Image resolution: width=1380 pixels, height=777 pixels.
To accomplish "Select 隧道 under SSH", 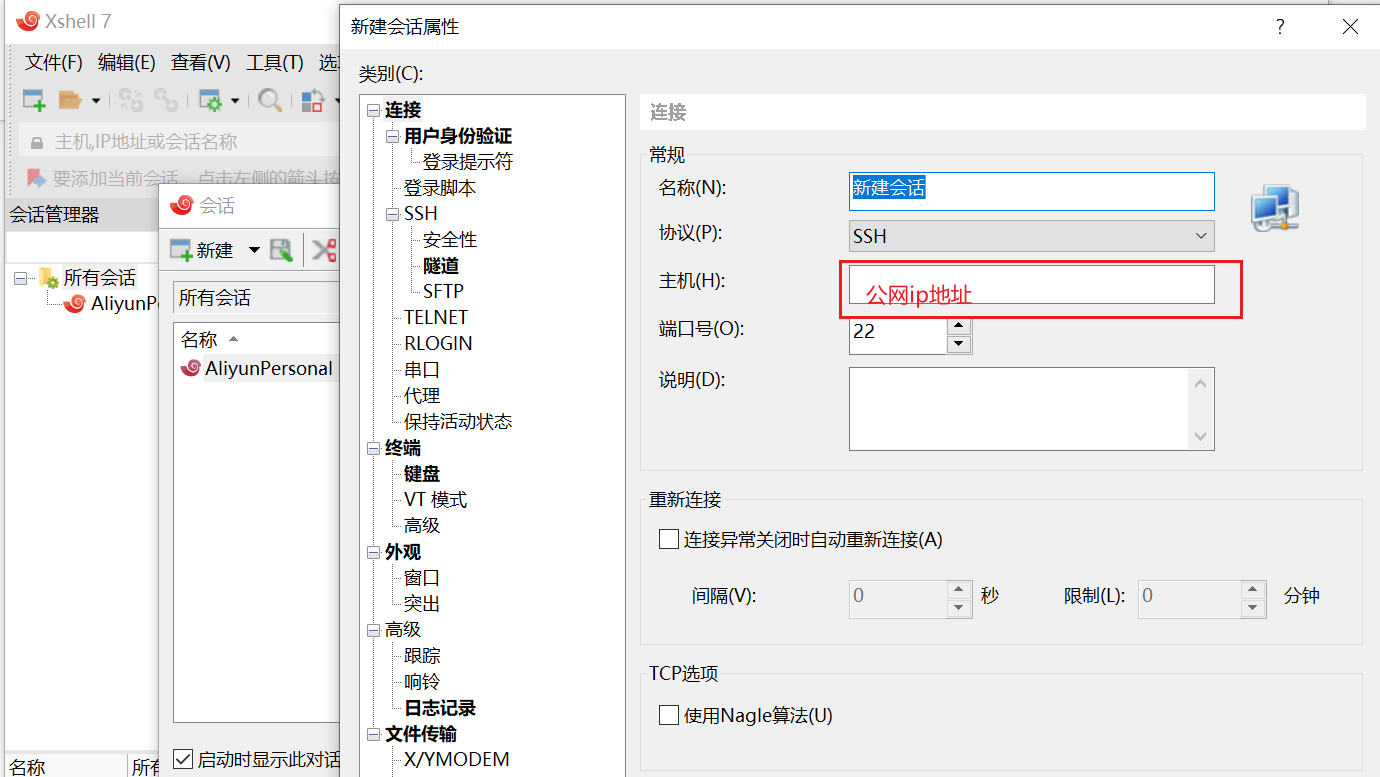I will coord(441,266).
